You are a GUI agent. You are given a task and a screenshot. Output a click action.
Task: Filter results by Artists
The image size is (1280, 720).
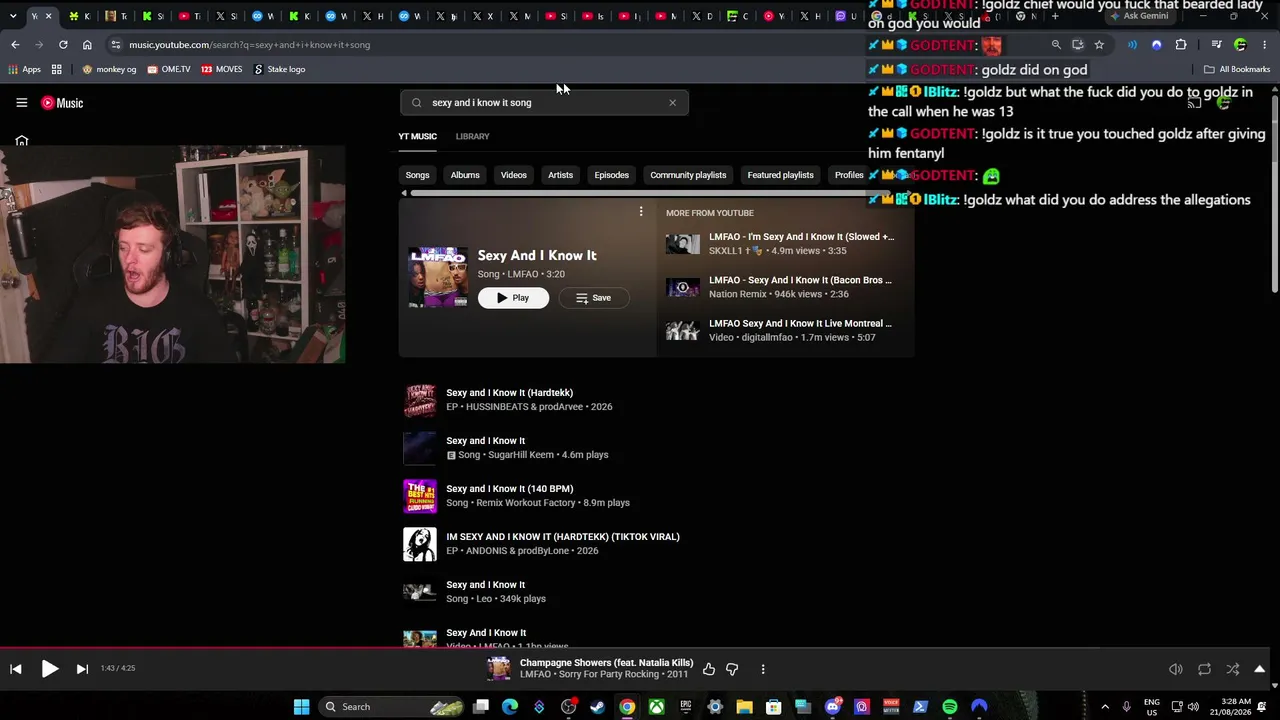click(560, 175)
